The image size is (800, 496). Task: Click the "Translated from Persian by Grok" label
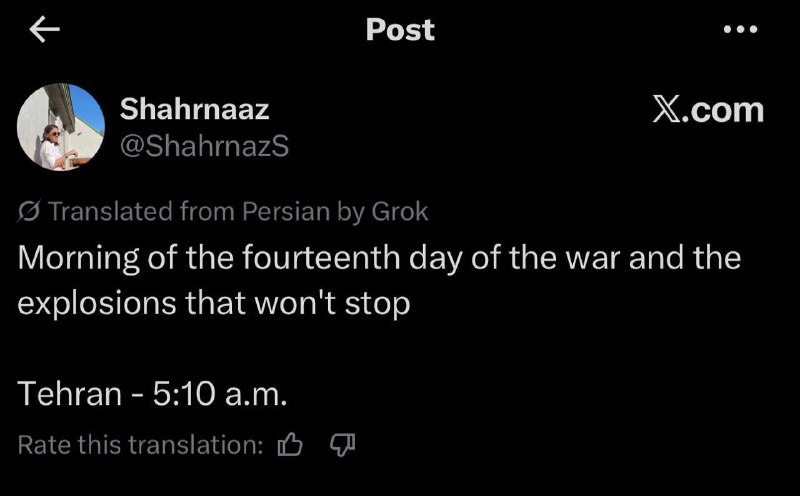238,212
